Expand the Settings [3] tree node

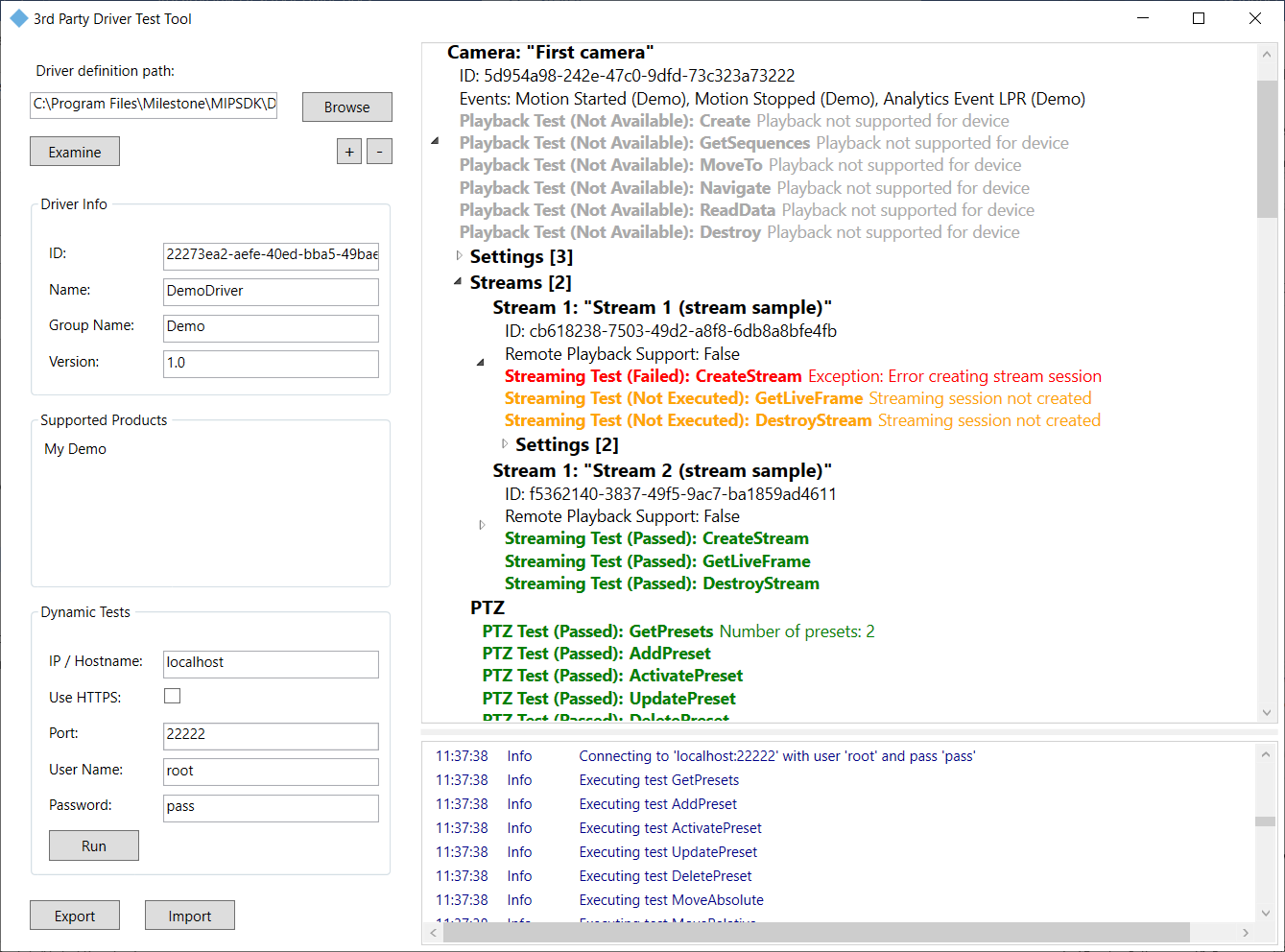point(459,256)
